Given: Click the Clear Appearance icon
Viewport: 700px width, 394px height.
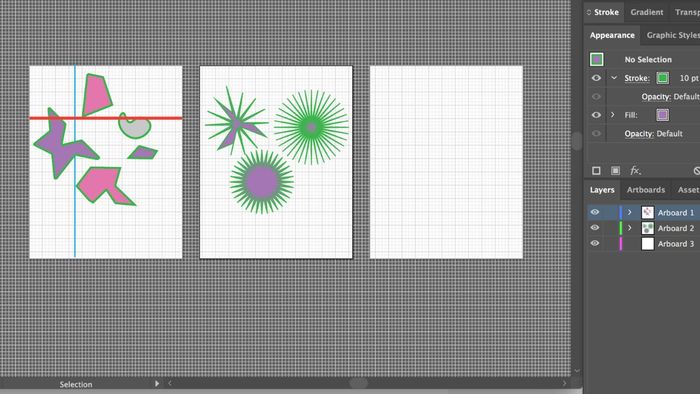Looking at the screenshot, I should point(696,170).
